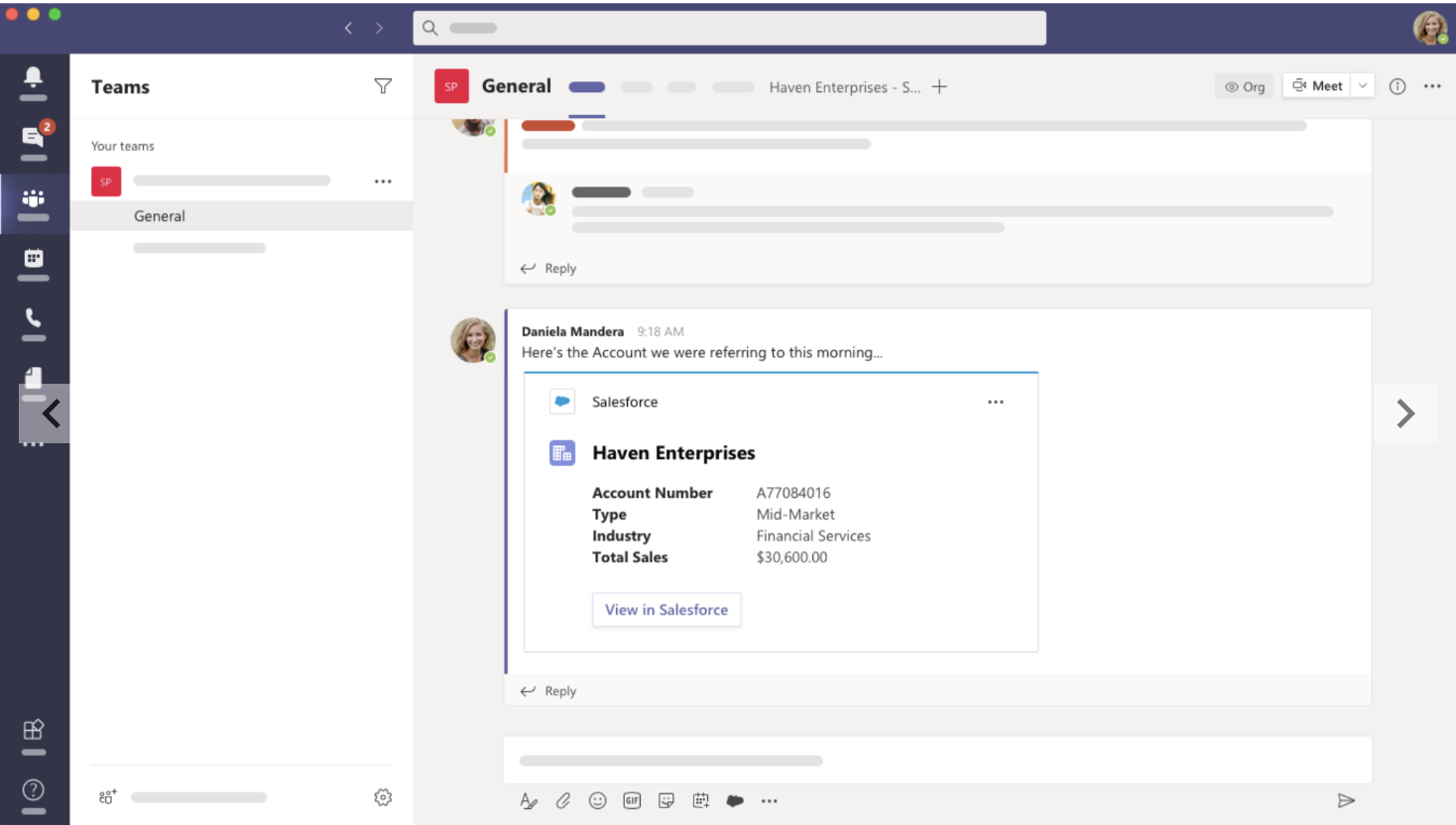Expand the Meet dropdown arrow
The image size is (1456, 825).
coord(1363,86)
